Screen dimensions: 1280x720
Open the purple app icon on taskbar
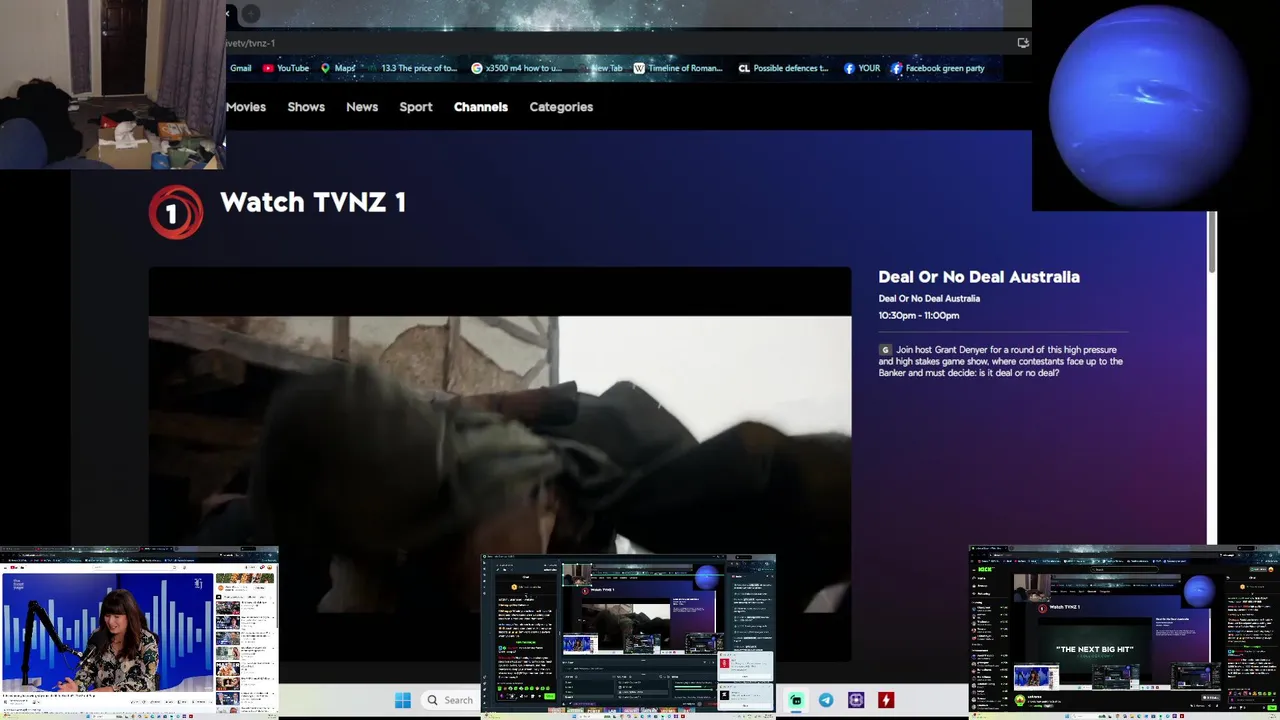pos(856,700)
